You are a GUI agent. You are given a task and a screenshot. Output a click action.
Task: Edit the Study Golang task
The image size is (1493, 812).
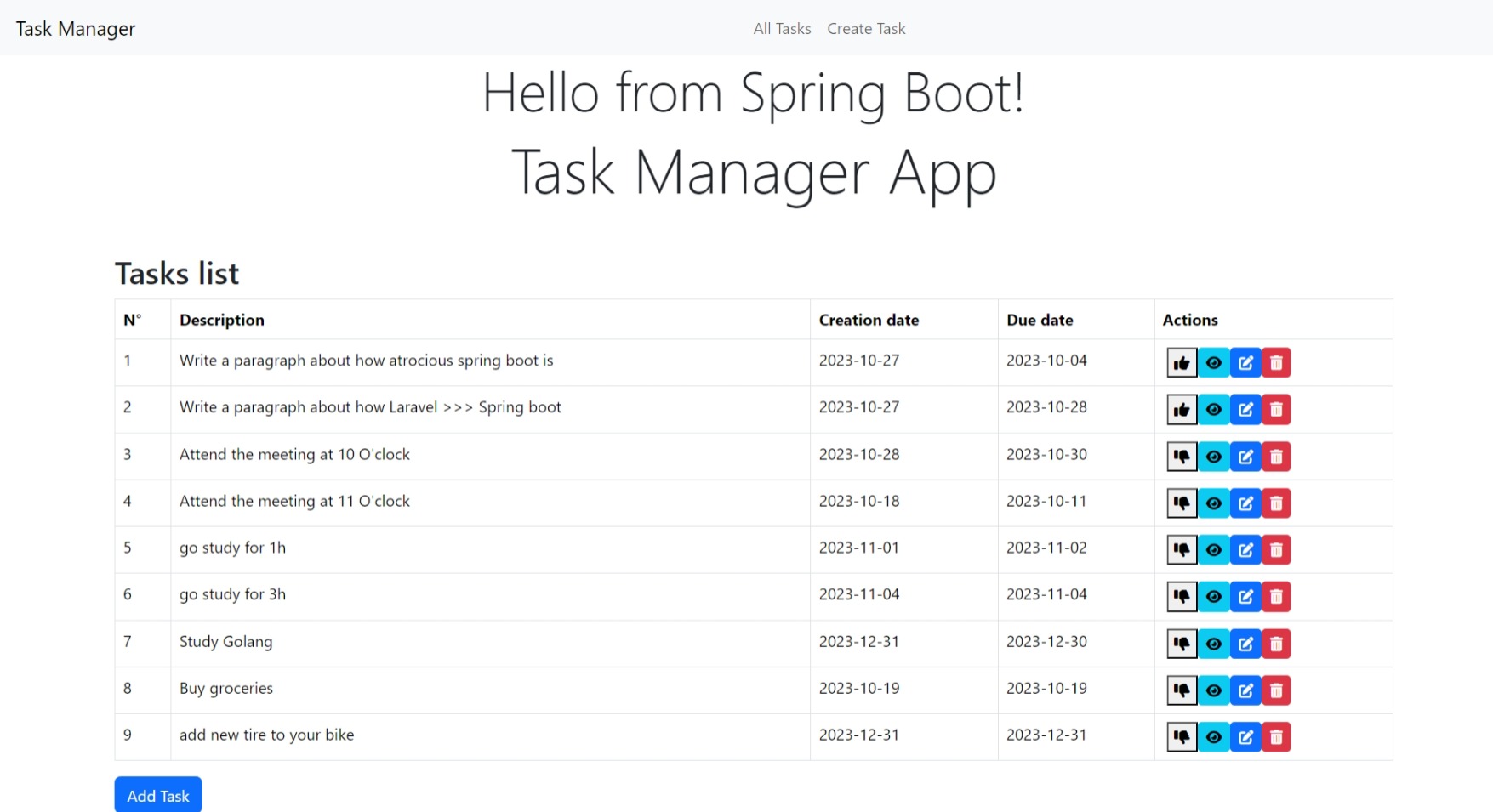pyautogui.click(x=1245, y=644)
